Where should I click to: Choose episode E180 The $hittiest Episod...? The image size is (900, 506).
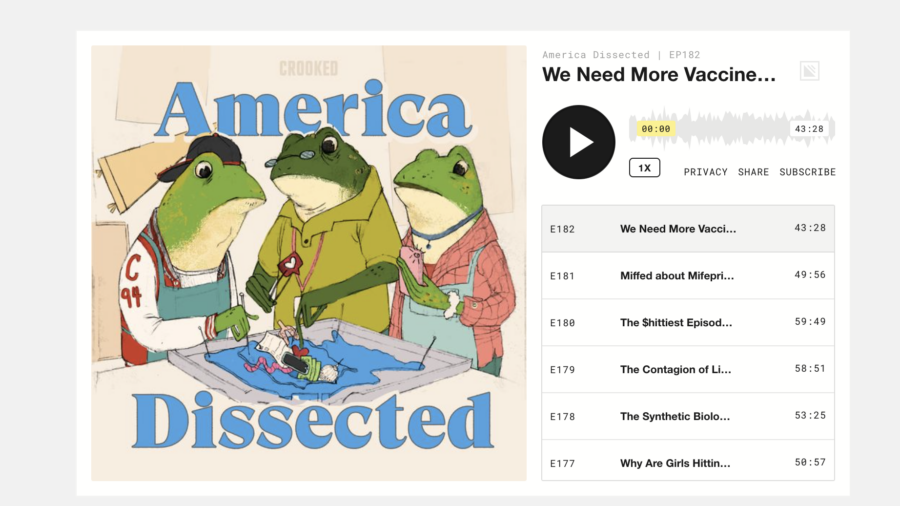click(688, 322)
